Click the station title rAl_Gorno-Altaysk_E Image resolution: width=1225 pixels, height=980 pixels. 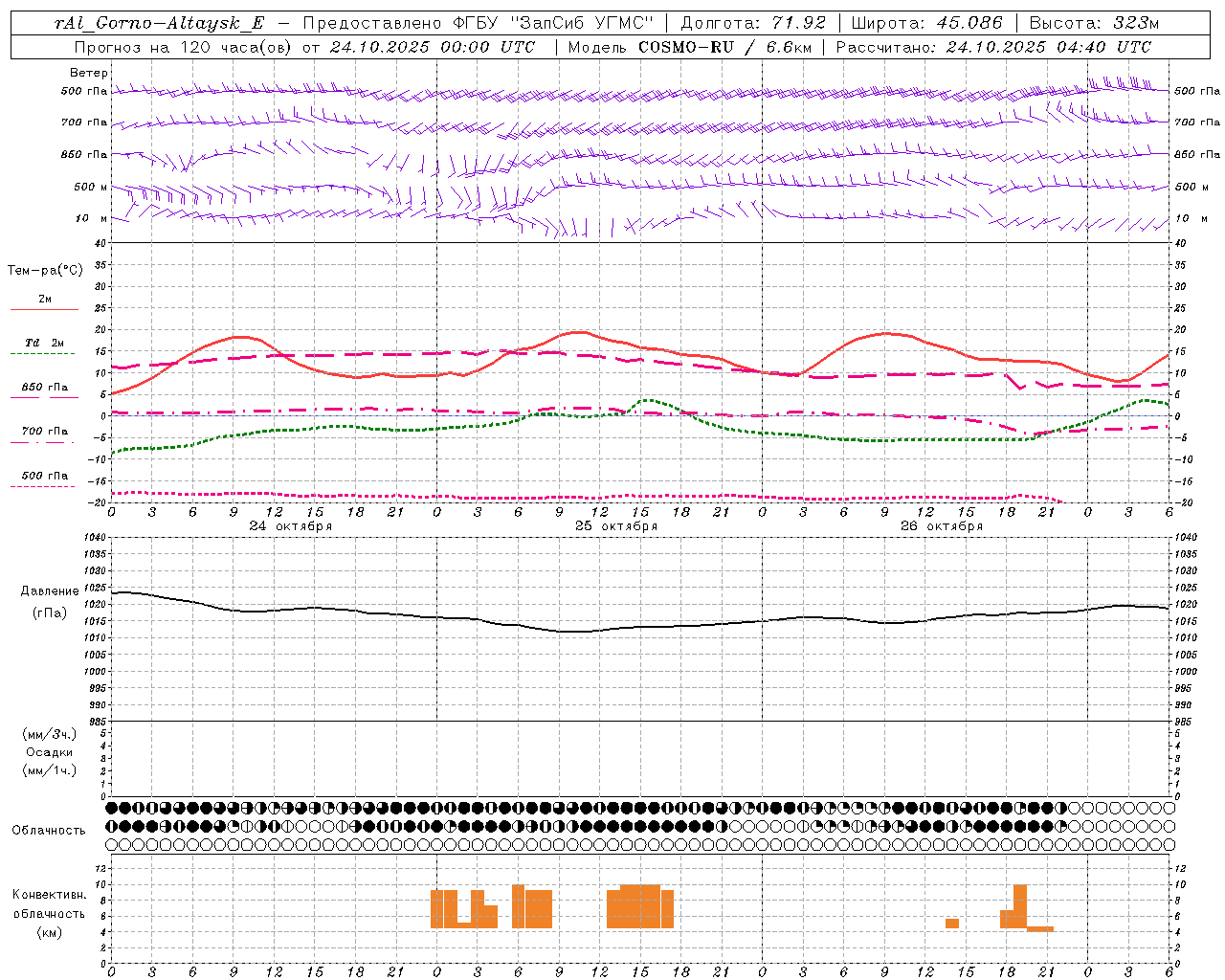click(159, 24)
